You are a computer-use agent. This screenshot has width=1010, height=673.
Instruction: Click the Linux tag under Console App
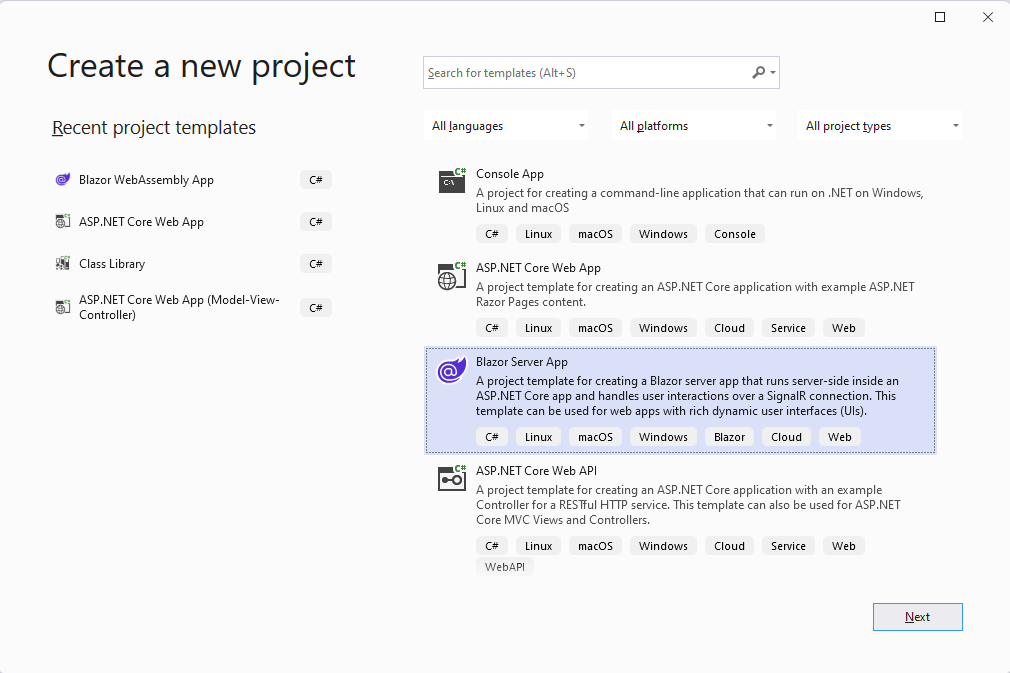click(538, 234)
